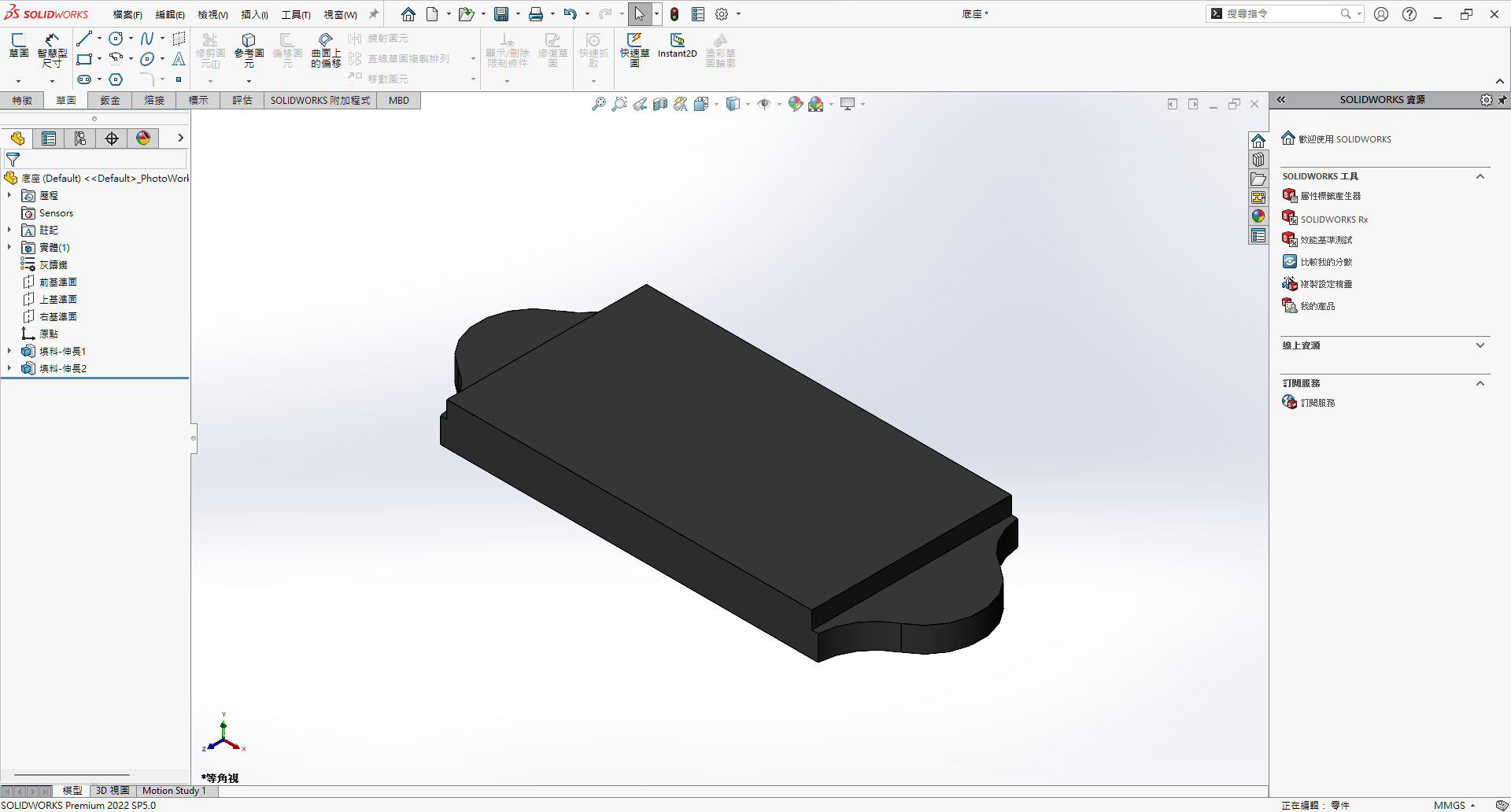Click the Previous View icon
The image size is (1511, 812).
click(x=640, y=104)
